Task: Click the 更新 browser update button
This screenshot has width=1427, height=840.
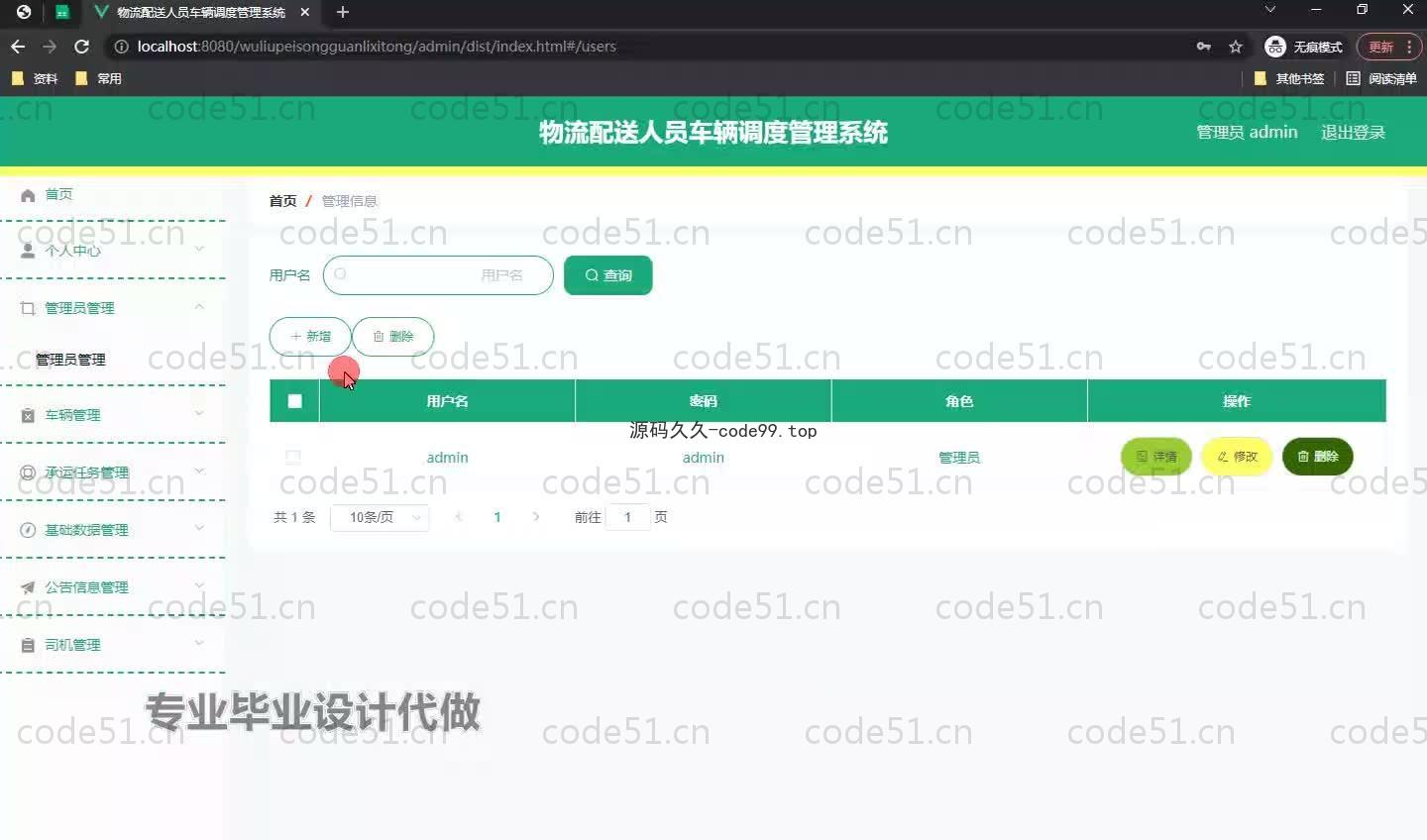Action: 1388,47
